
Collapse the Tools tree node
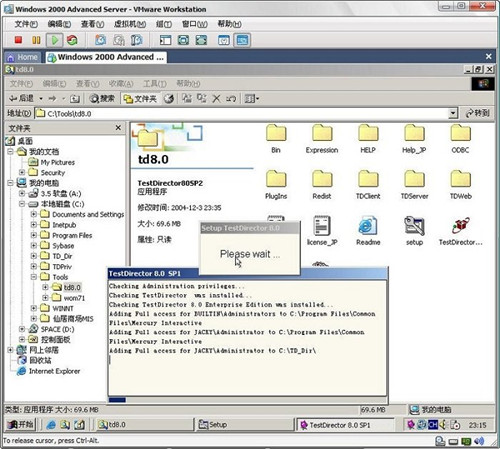(34, 277)
